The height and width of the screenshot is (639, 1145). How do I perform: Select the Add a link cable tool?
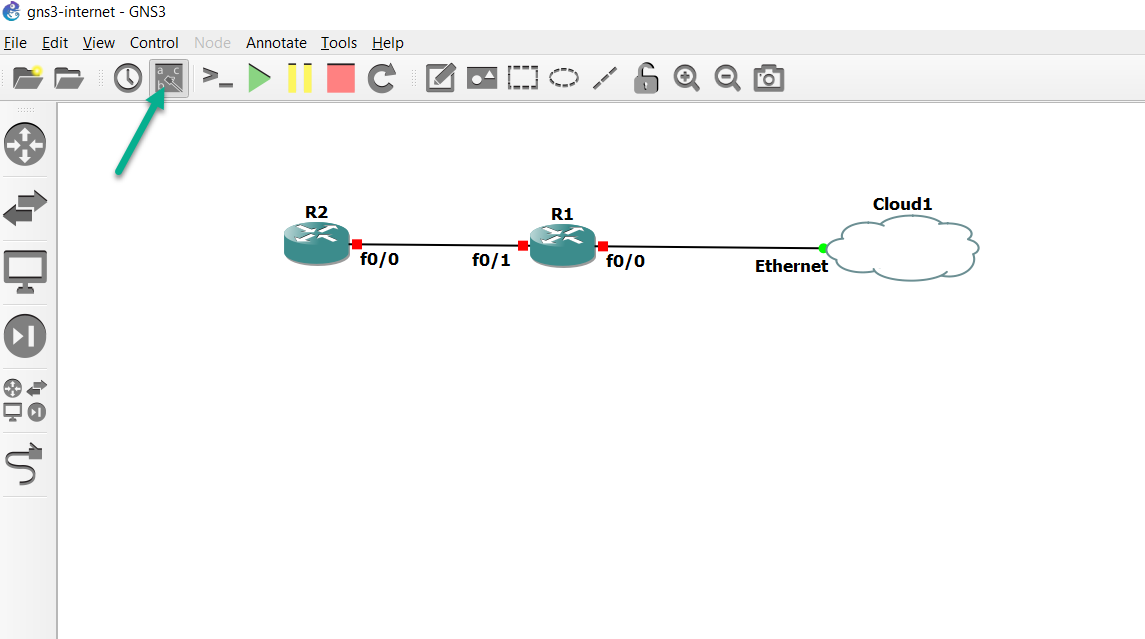(25, 464)
